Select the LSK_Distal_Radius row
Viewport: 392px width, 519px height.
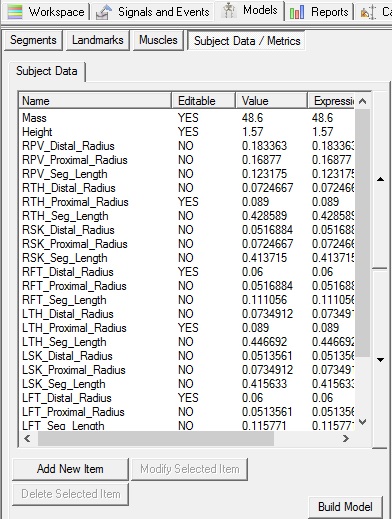(x=187, y=356)
